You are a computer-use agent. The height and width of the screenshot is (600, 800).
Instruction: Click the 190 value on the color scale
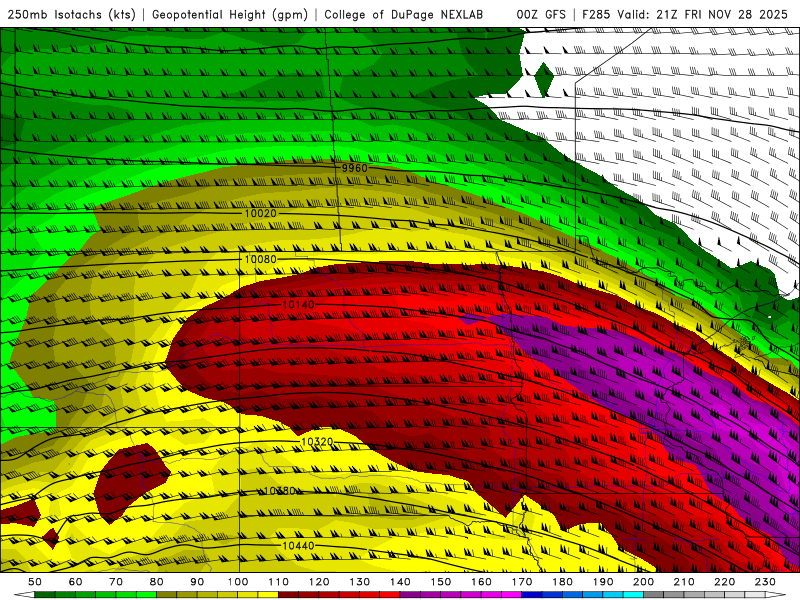tap(603, 582)
